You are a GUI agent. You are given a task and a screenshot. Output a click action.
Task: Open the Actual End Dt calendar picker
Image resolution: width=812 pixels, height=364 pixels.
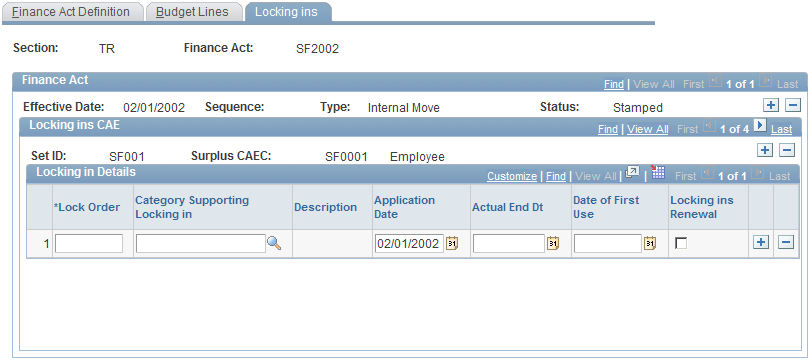coord(553,243)
